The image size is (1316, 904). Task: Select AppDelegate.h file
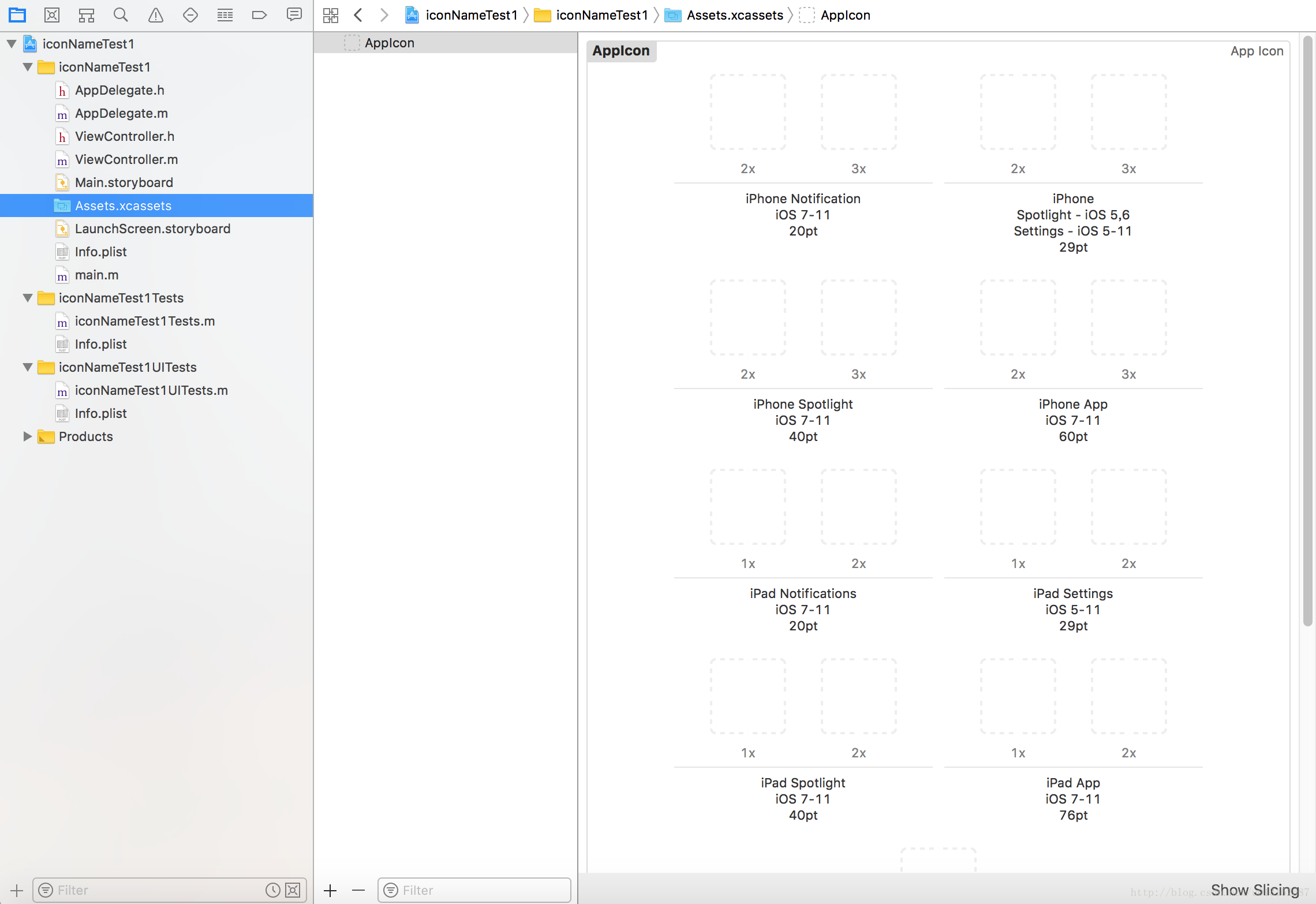click(119, 90)
